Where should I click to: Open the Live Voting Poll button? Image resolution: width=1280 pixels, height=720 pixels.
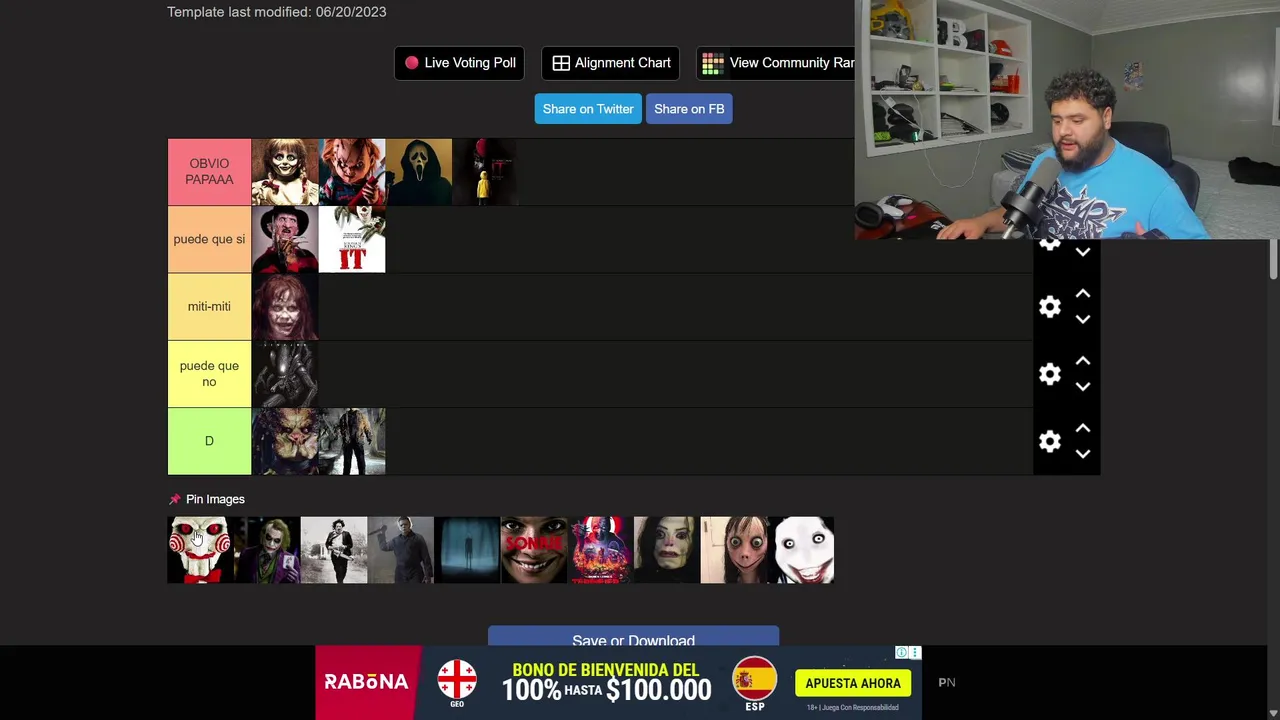tap(460, 63)
